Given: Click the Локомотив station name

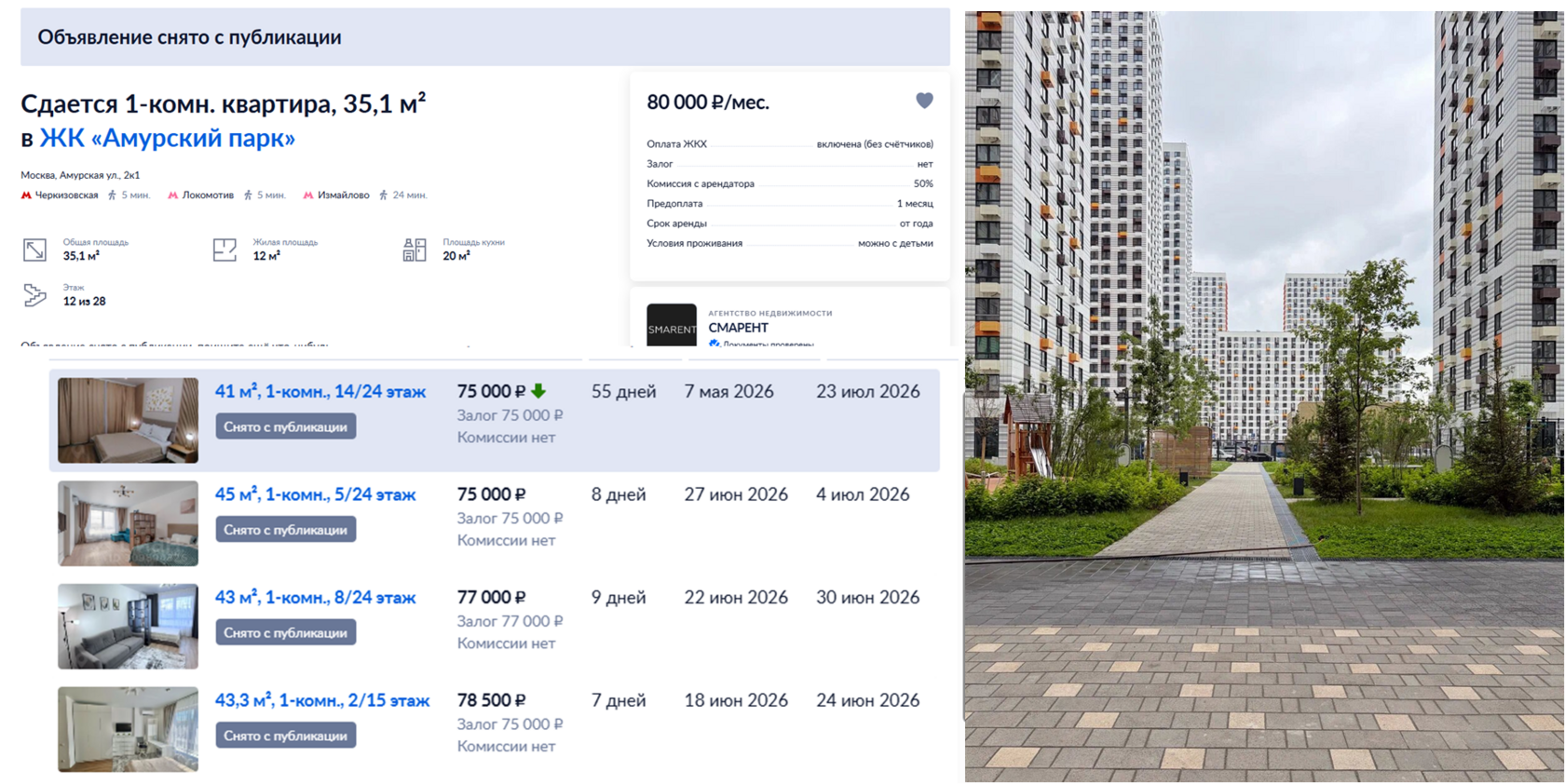Looking at the screenshot, I should pos(208,196).
